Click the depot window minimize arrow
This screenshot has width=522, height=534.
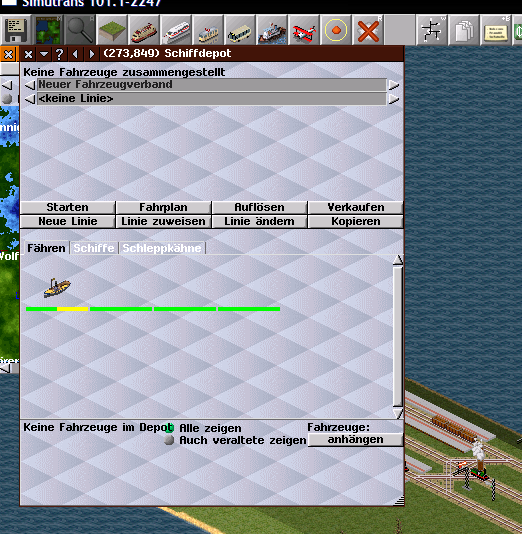(x=44, y=54)
